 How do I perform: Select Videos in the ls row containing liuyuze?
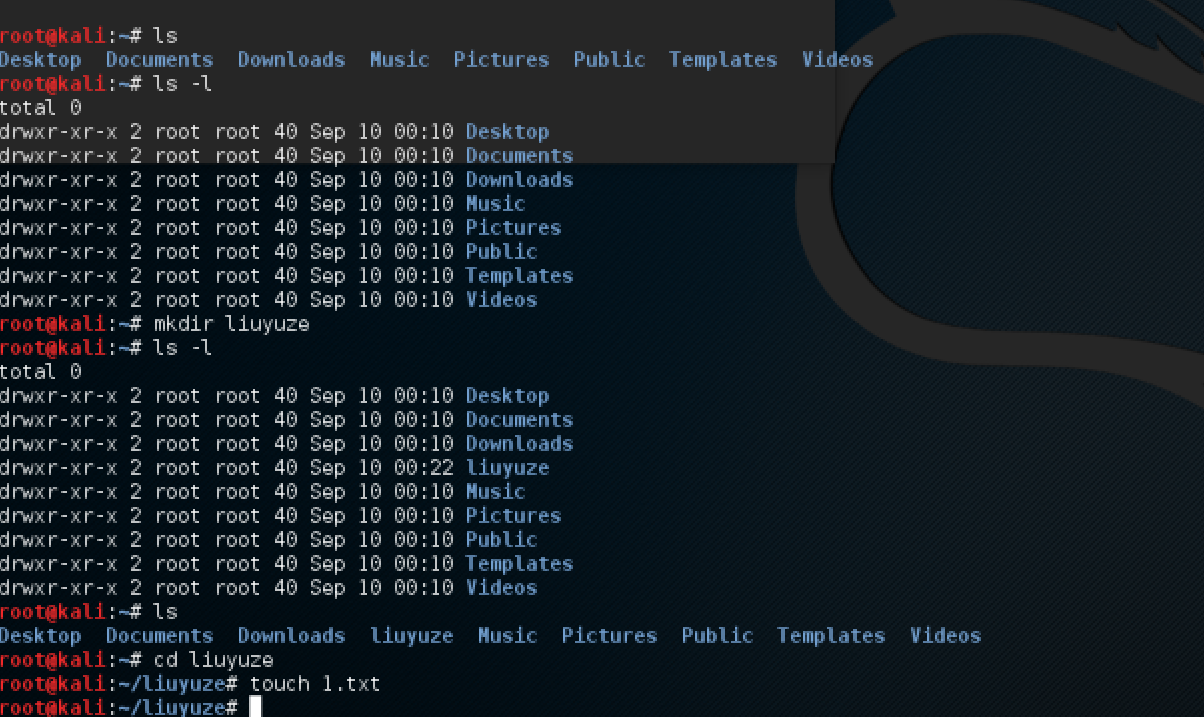click(945, 636)
